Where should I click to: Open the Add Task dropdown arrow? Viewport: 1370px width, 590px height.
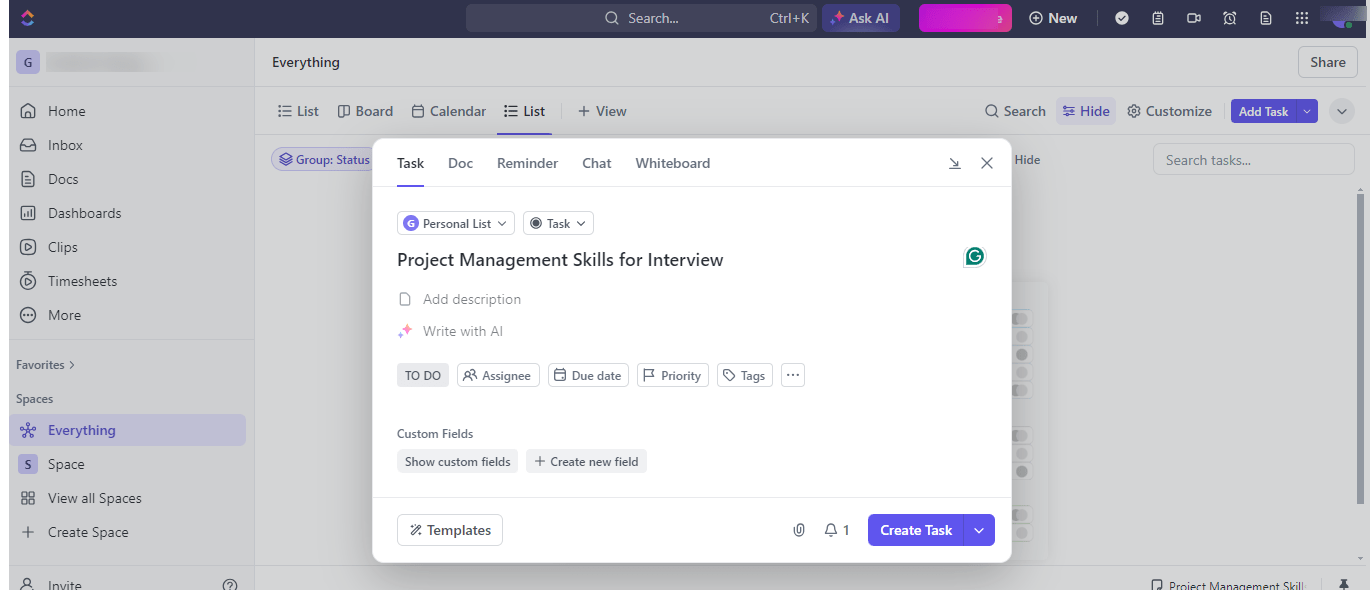(1307, 111)
